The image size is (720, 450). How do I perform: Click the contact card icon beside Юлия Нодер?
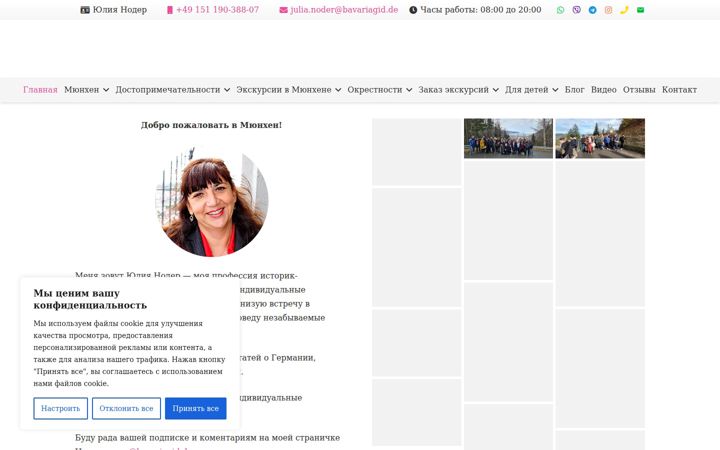pos(85,10)
